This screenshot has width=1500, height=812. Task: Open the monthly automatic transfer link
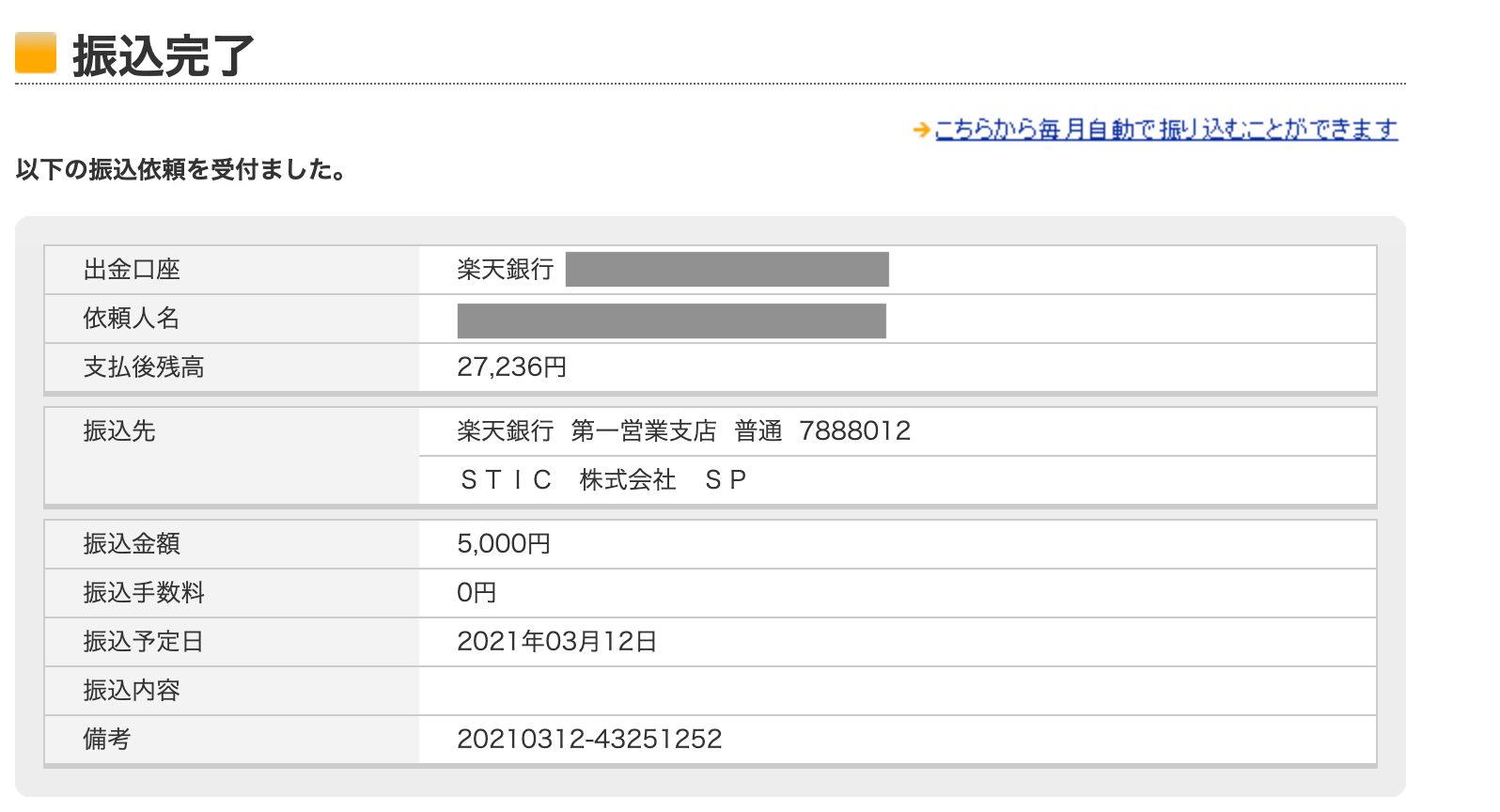tap(1166, 129)
